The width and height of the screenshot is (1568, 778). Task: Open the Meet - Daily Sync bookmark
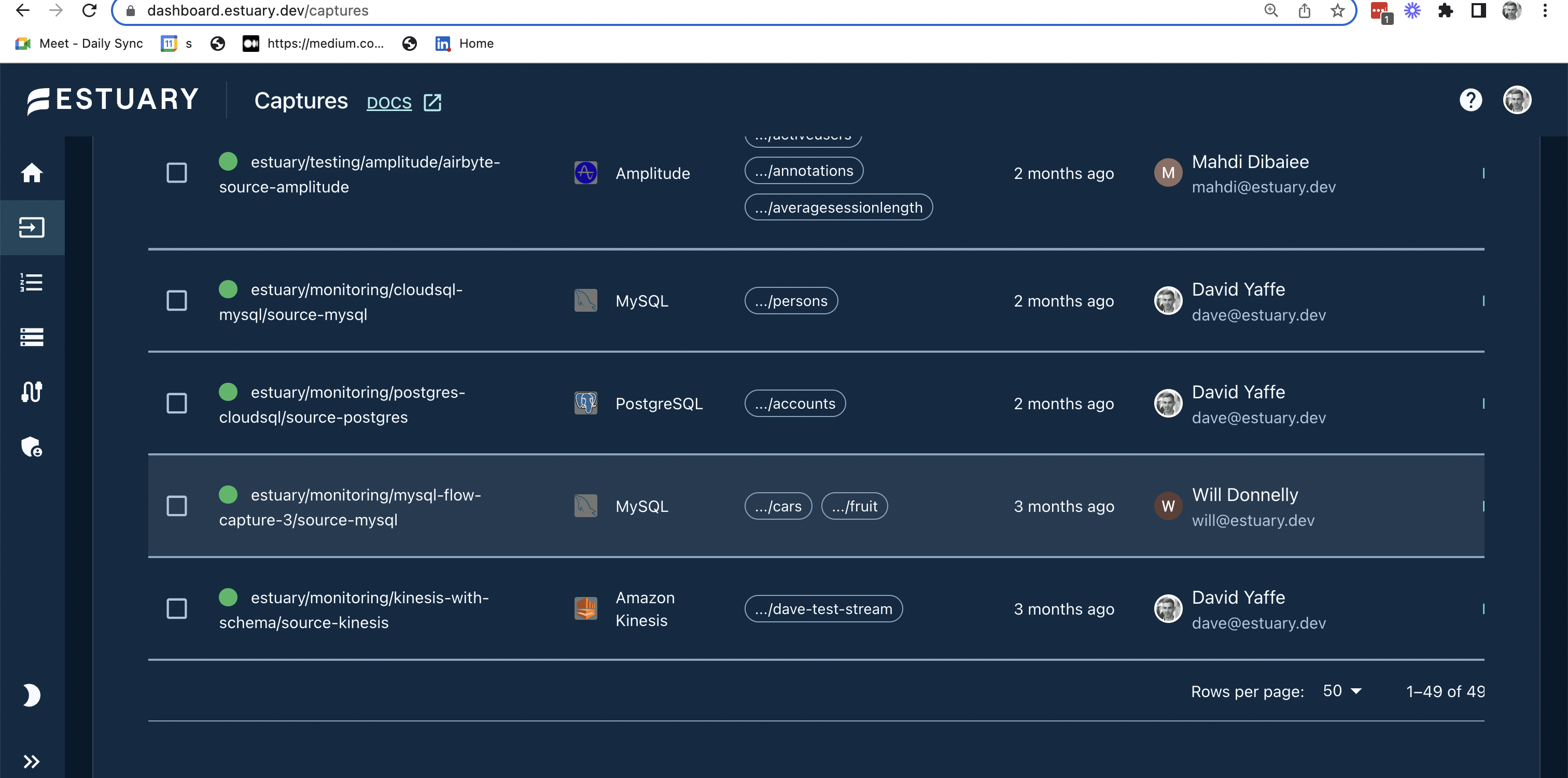coord(80,43)
